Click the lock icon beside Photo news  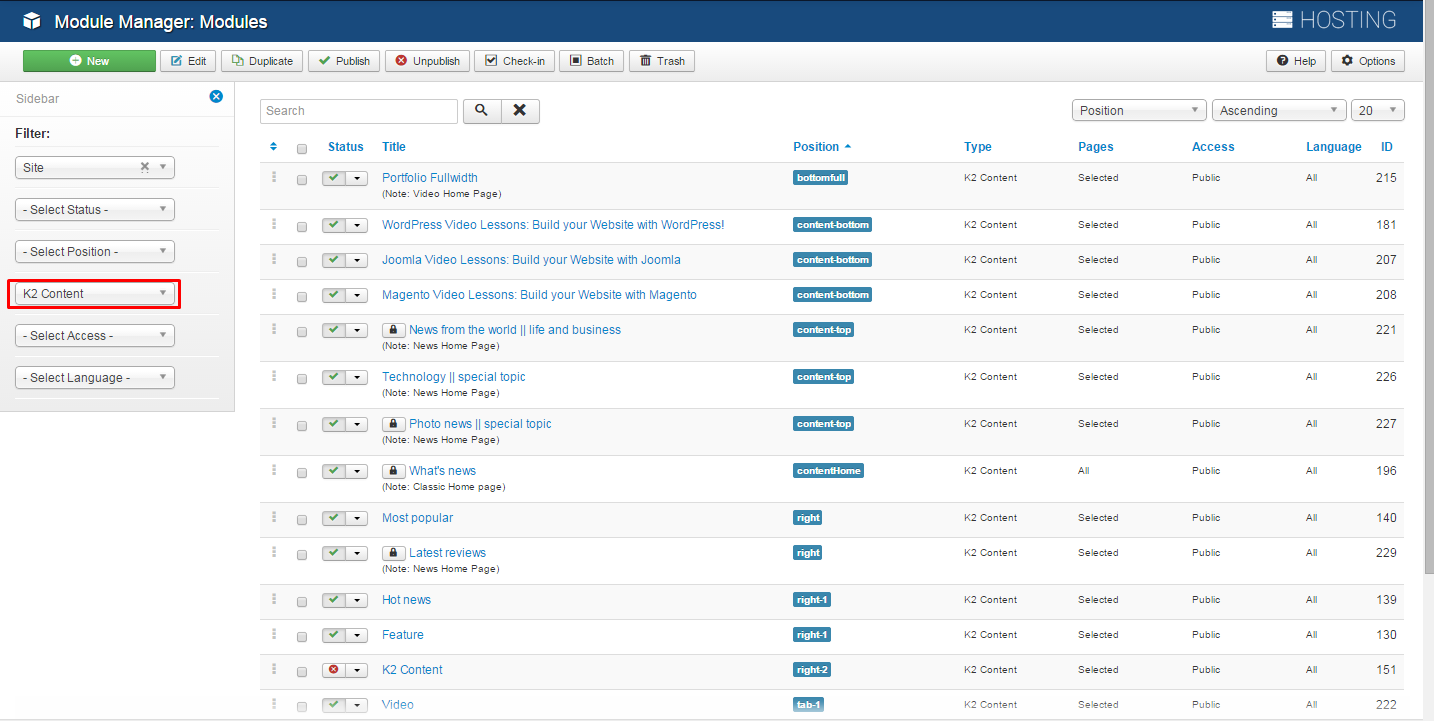click(393, 424)
